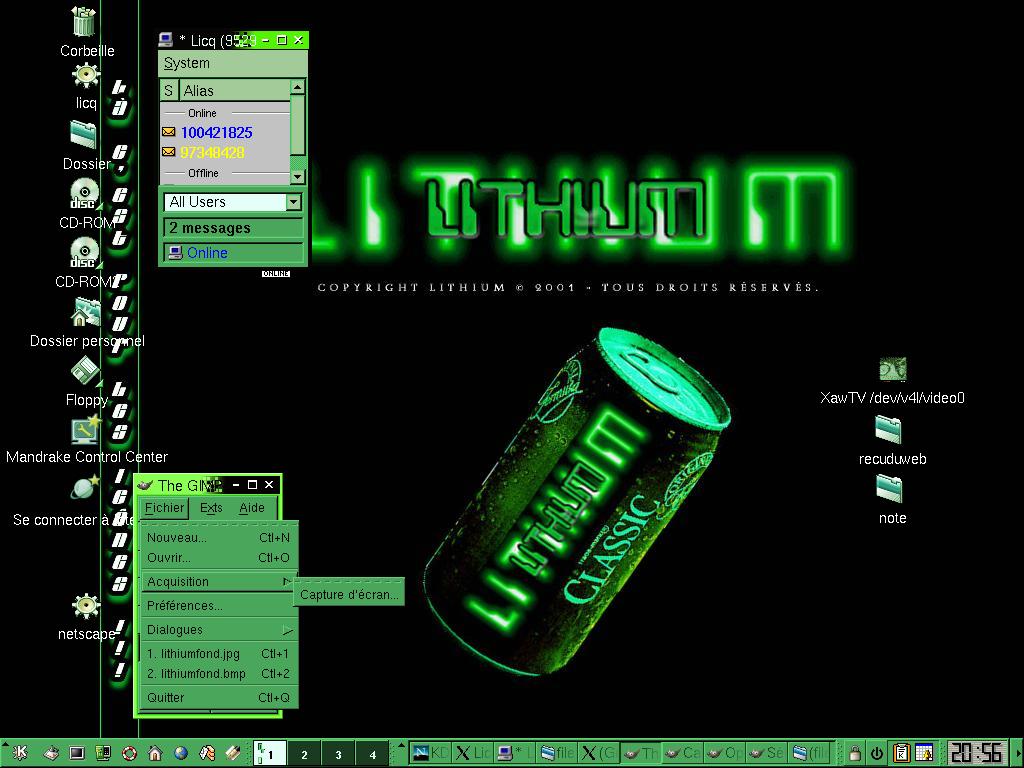Click the right-edge panel hide arrow

[1019, 753]
